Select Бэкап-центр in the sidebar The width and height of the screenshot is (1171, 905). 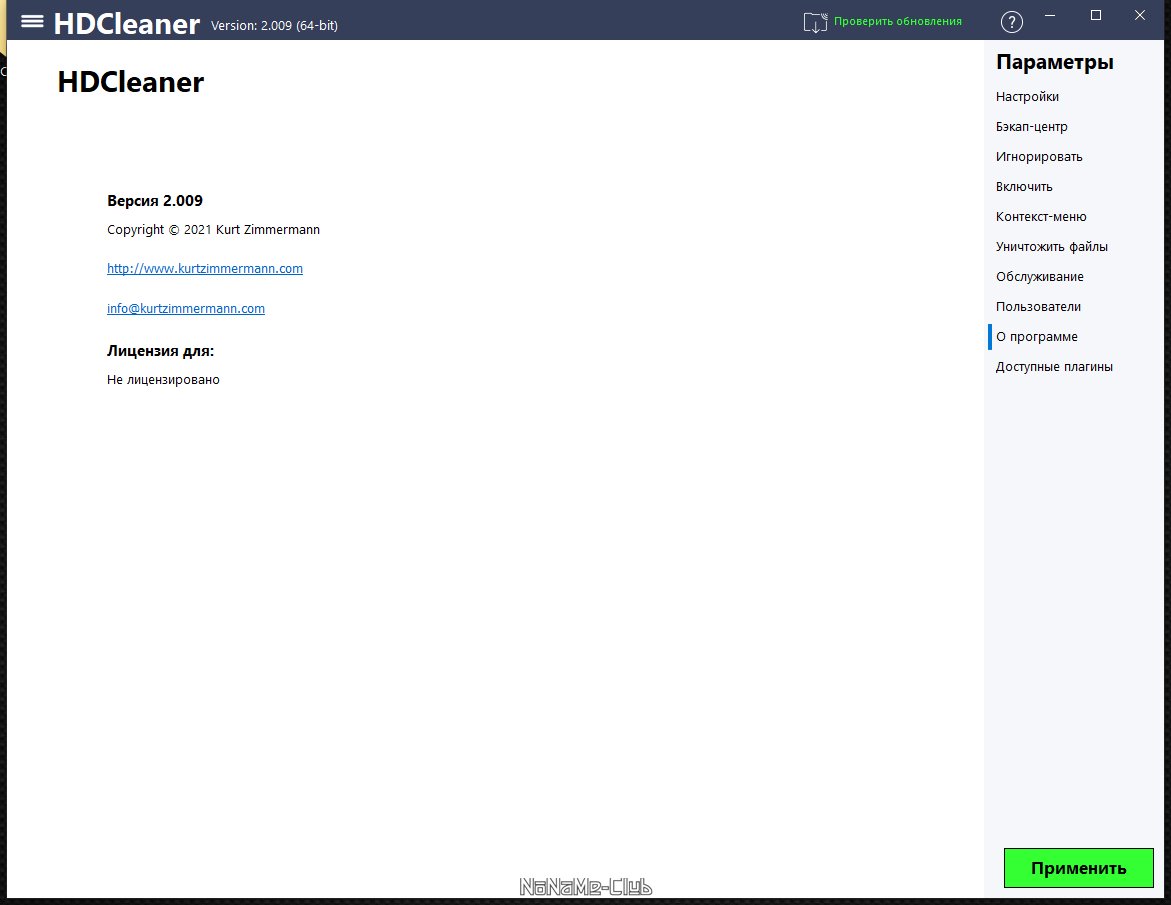click(x=1031, y=127)
